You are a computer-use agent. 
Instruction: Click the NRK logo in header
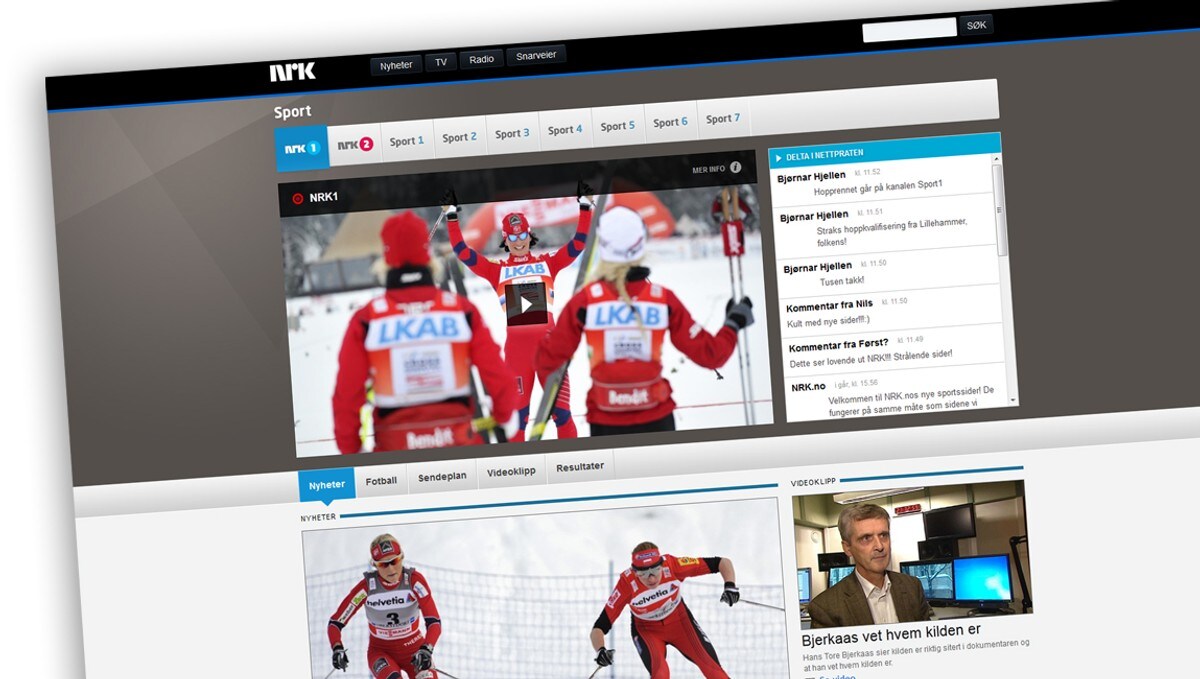point(292,71)
